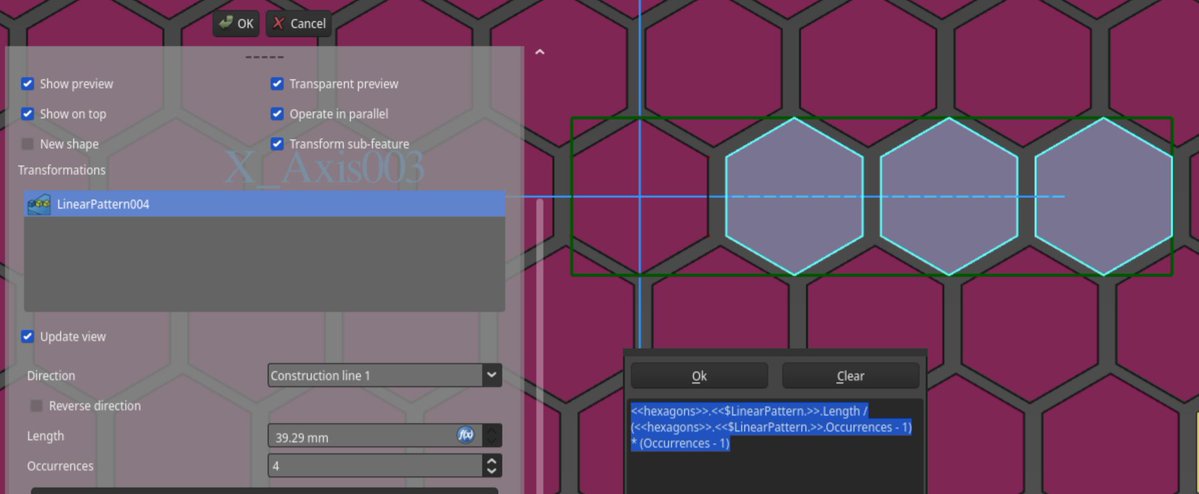Screen dimensions: 1199x494
Task: Toggle Operate in parallel checkbox
Action: 277,114
